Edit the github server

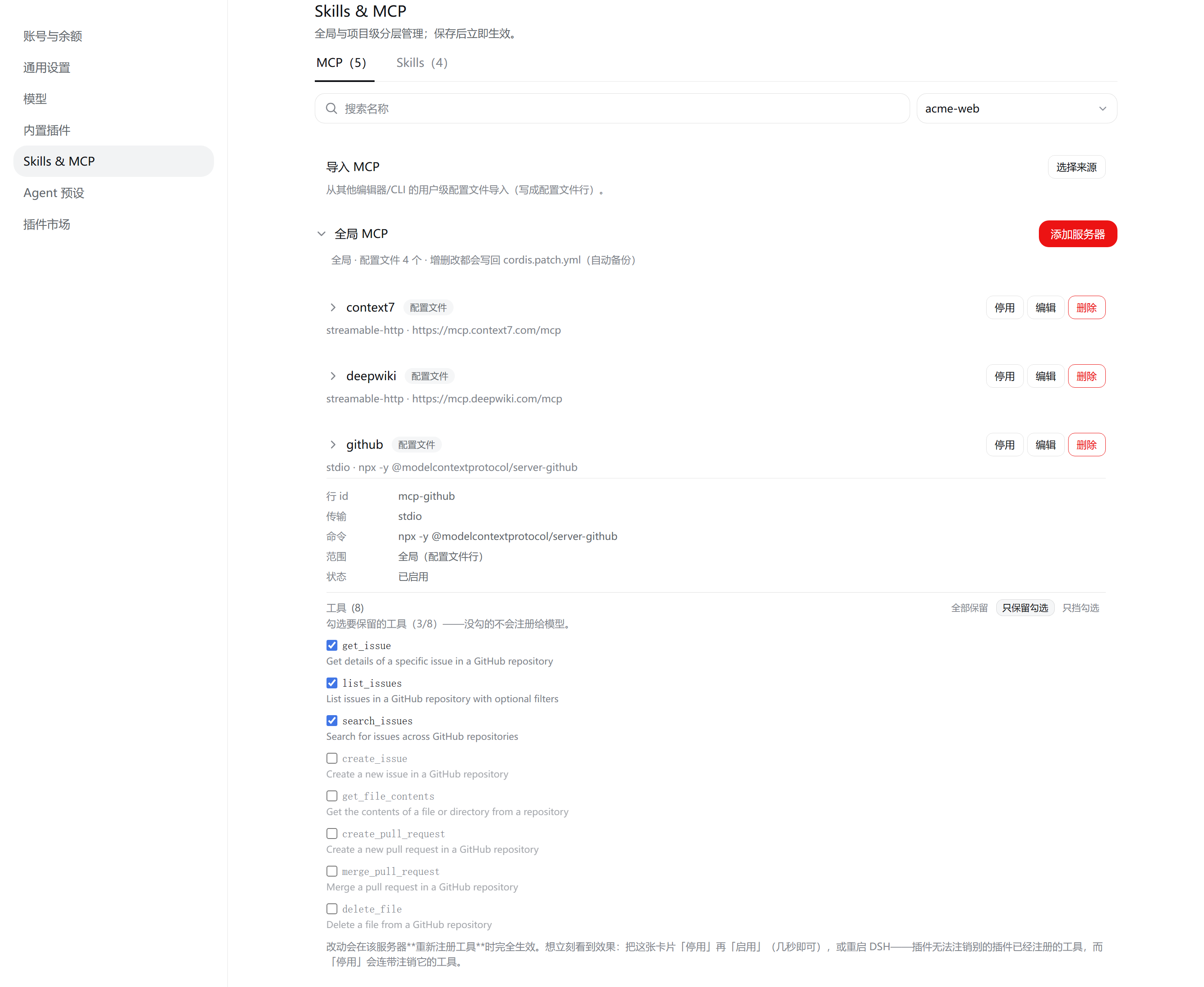click(1045, 445)
